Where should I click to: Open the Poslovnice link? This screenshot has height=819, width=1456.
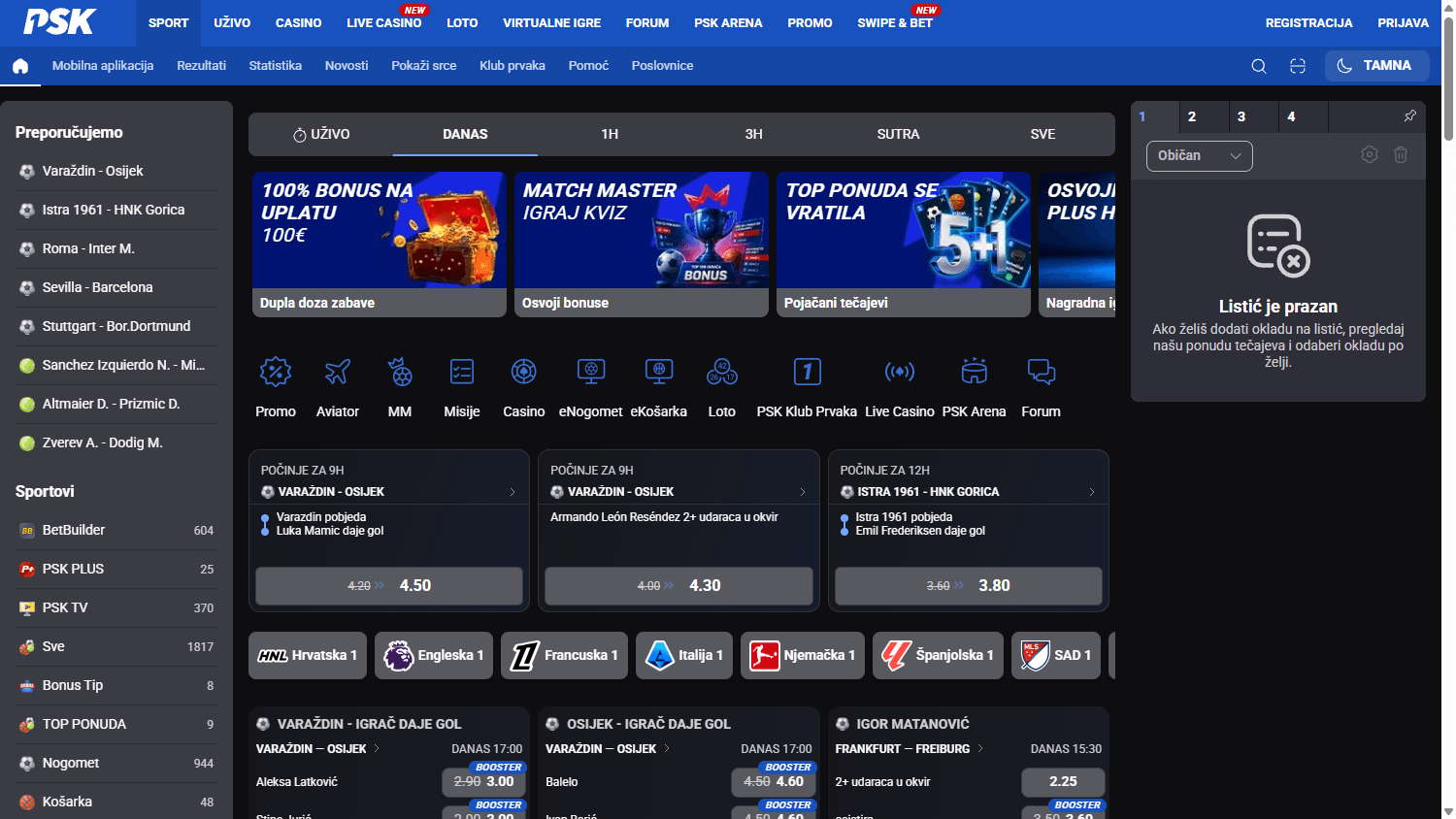point(662,66)
